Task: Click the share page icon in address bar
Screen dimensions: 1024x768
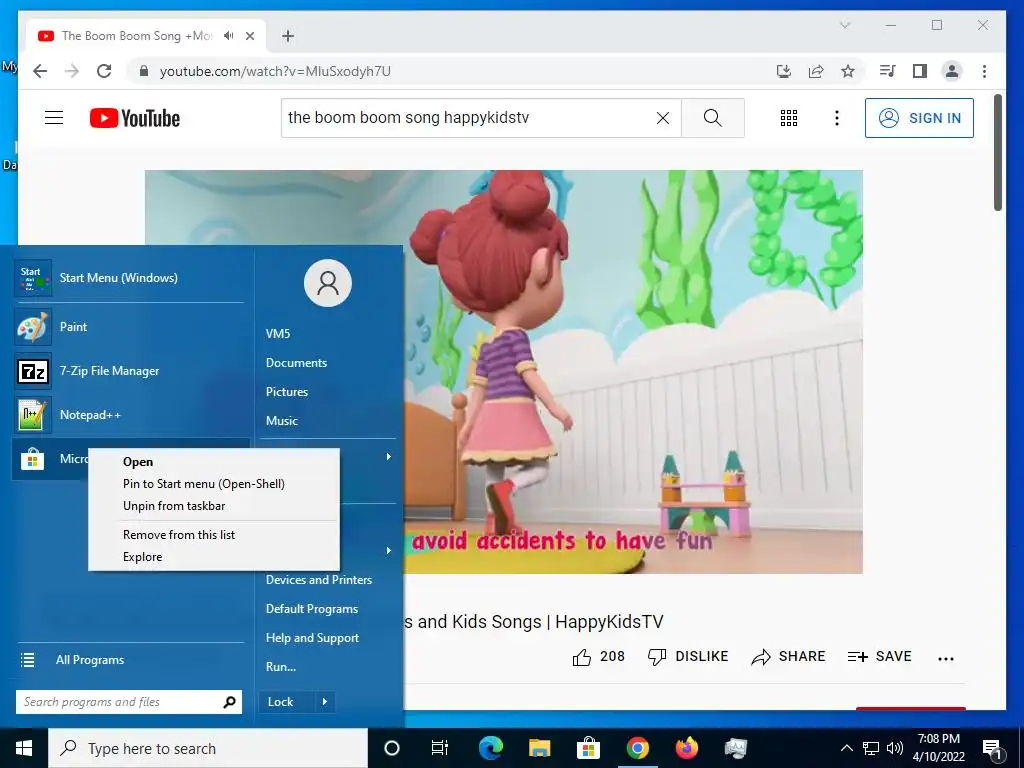Action: pyautogui.click(x=816, y=71)
